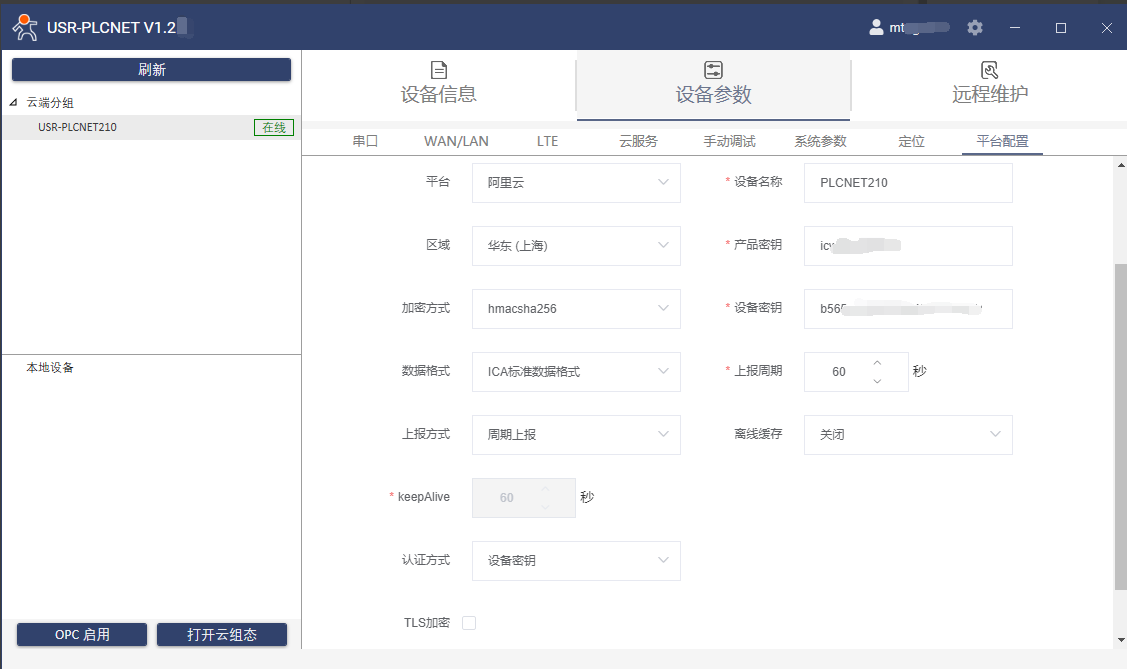Open the 设备信息 document icon tab
Image resolution: width=1127 pixels, height=669 pixels.
438,70
